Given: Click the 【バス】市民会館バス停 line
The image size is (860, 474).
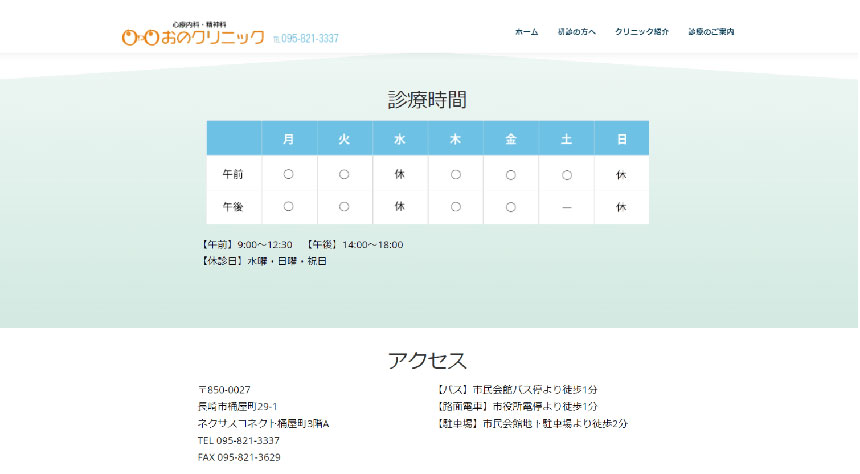Looking at the screenshot, I should tap(517, 390).
